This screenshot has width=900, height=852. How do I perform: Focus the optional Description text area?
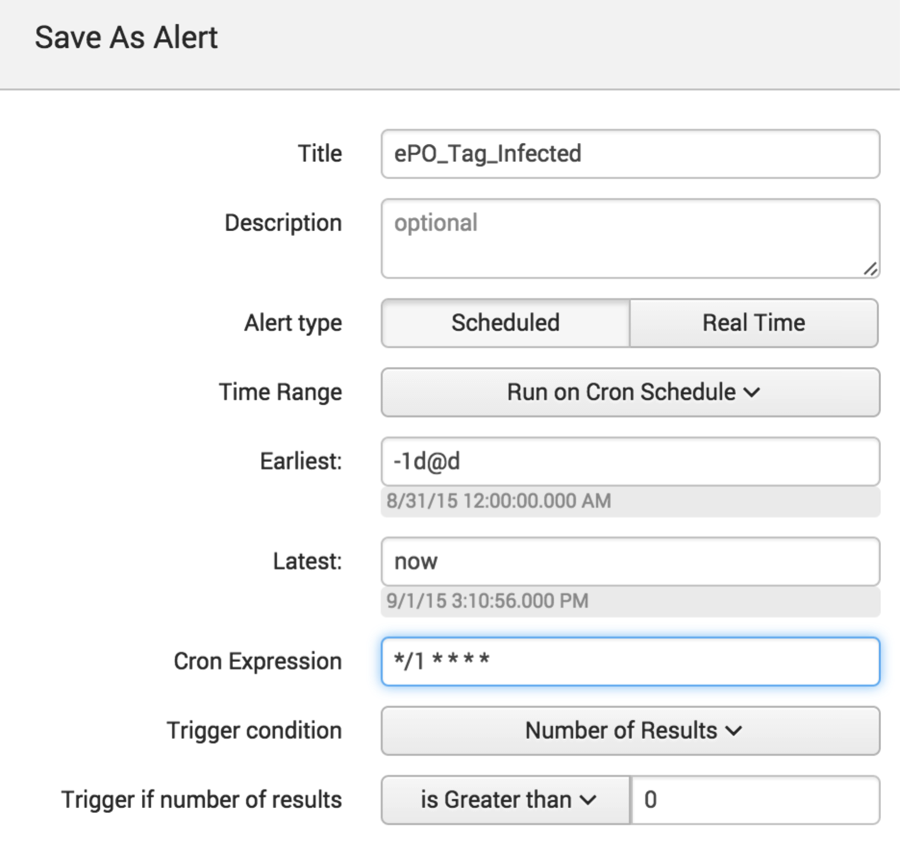pos(630,238)
